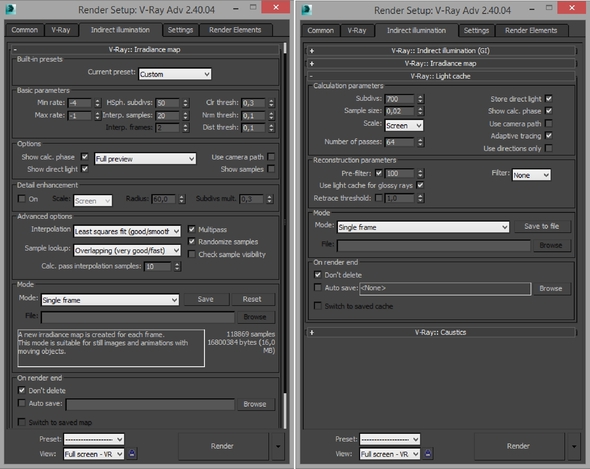
Task: Expand V-Ray Indirect illumination (GI) rollout
Action: (x=440, y=50)
